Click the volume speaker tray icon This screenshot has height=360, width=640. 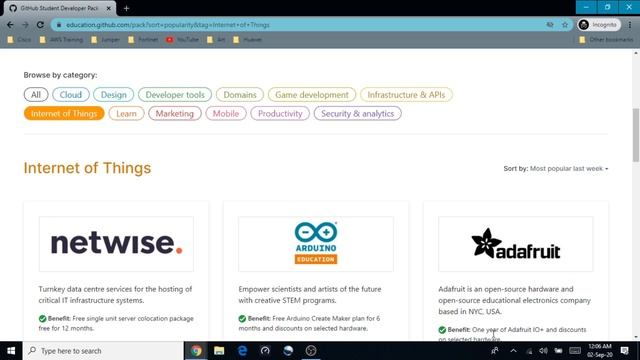point(543,351)
